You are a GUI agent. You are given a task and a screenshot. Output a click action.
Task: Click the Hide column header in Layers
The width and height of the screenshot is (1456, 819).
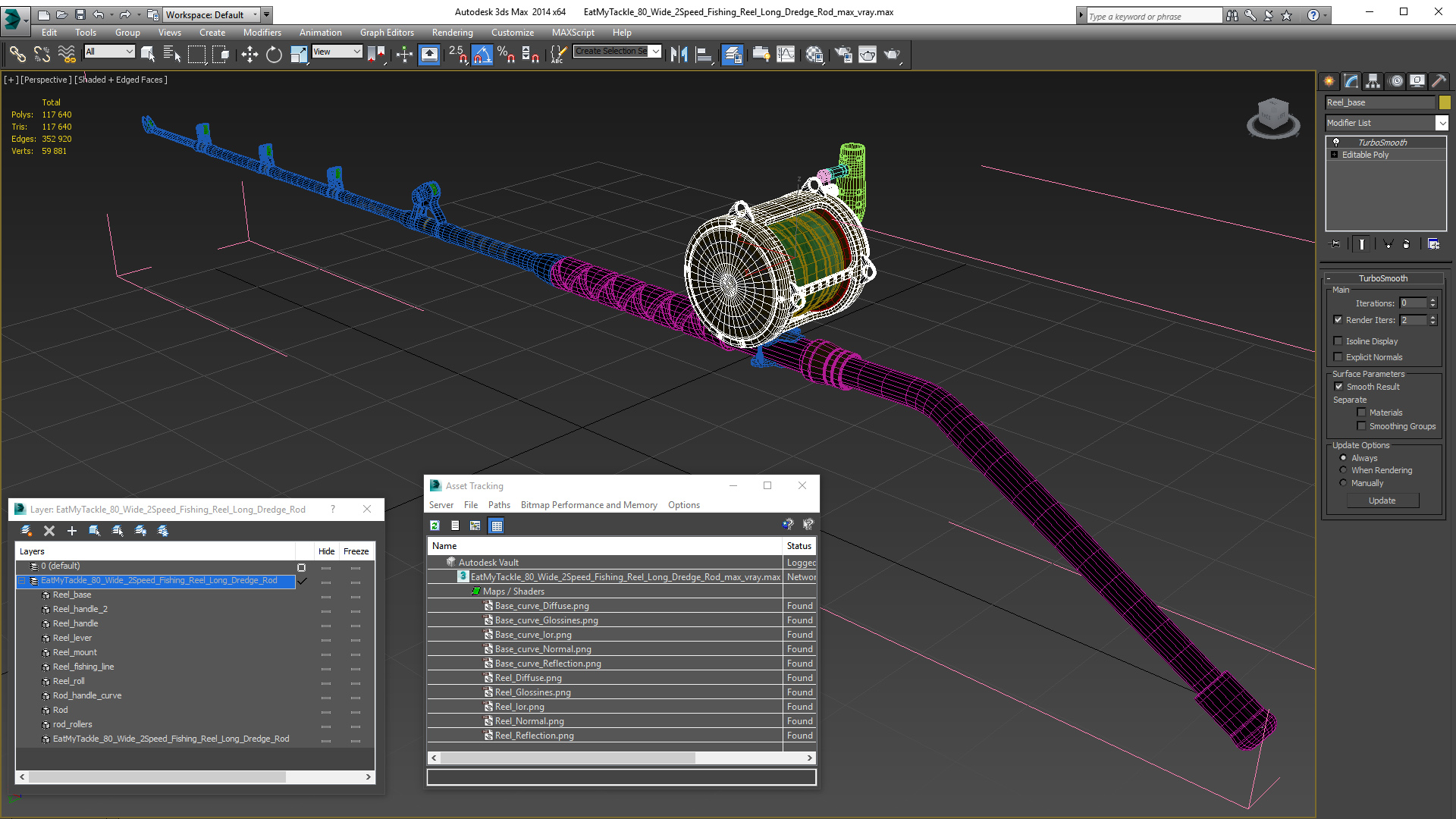tap(326, 551)
